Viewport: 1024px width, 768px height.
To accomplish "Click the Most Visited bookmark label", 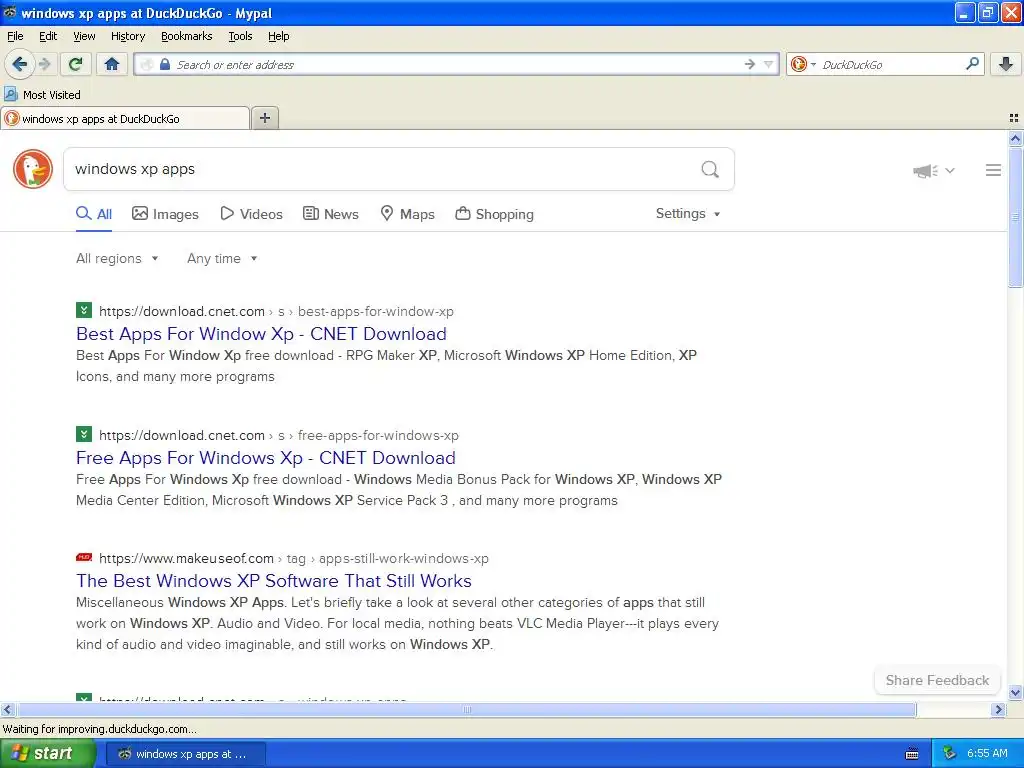I will (x=52, y=95).
